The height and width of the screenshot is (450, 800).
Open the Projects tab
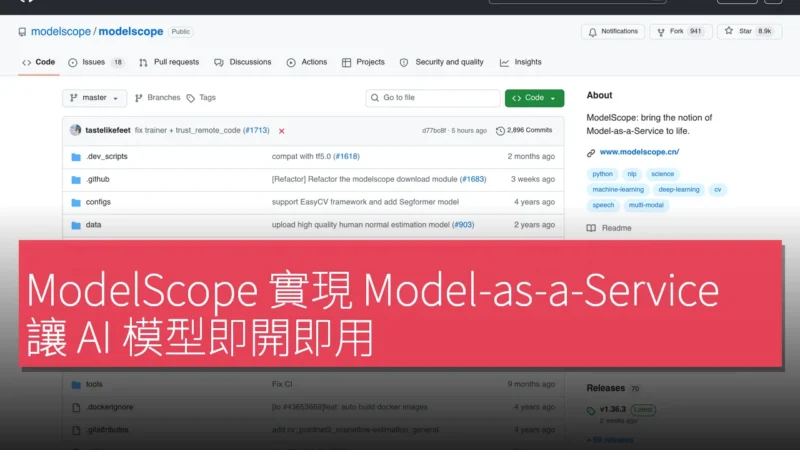(x=363, y=62)
